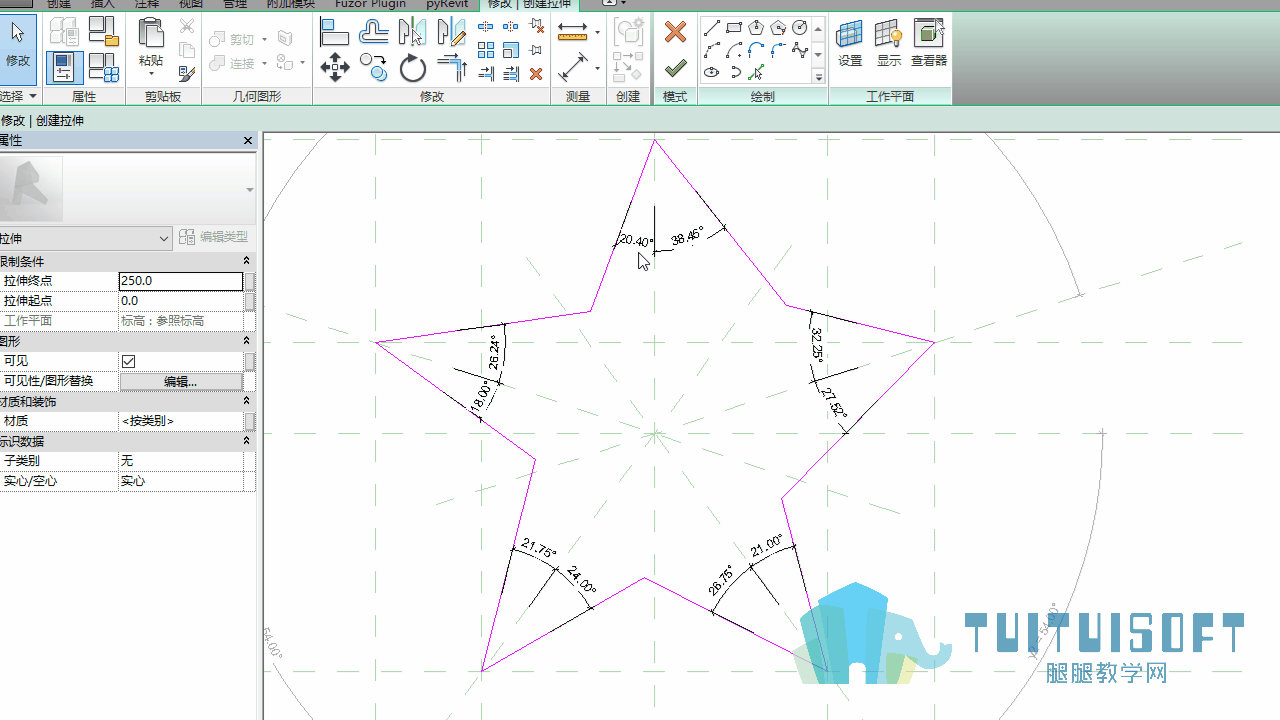Collapse the 材质和装饰 properties section
The image size is (1280, 720).
point(246,401)
